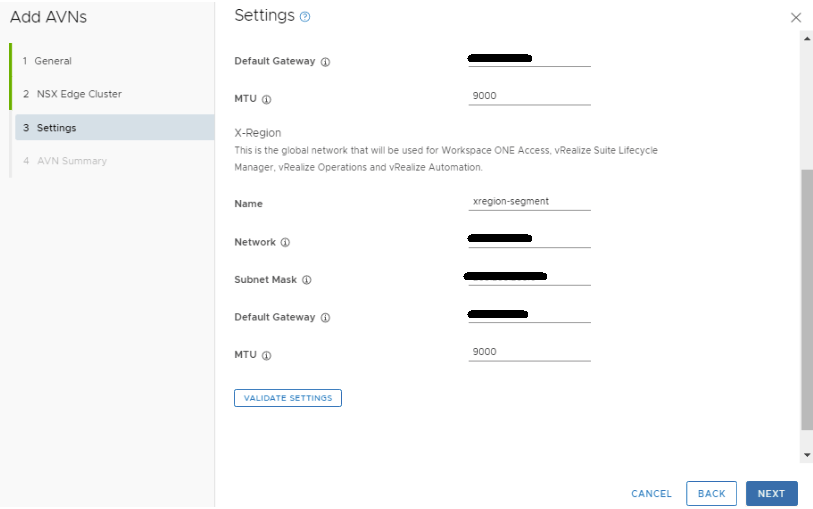
Task: Click the scrollbar up arrow
Action: (807, 38)
